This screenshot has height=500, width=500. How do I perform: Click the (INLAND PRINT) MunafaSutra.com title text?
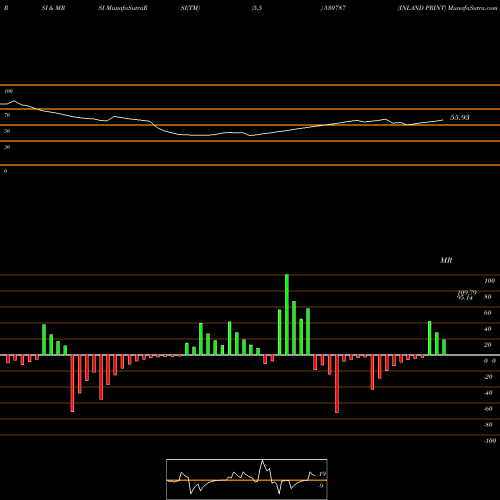click(x=447, y=8)
